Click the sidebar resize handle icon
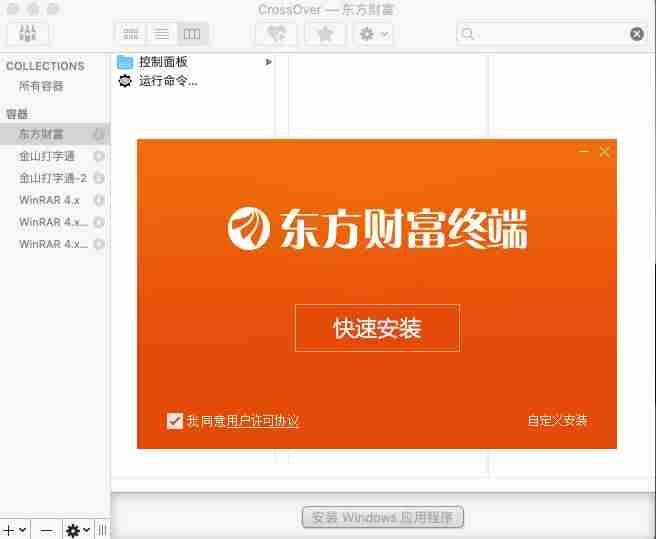This screenshot has height=539, width=656. [x=102, y=531]
